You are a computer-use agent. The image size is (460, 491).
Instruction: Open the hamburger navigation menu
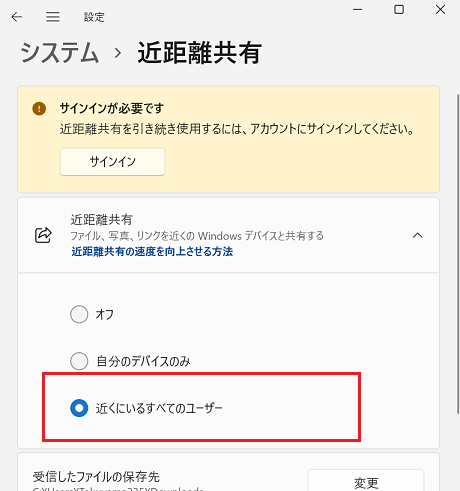coord(53,17)
